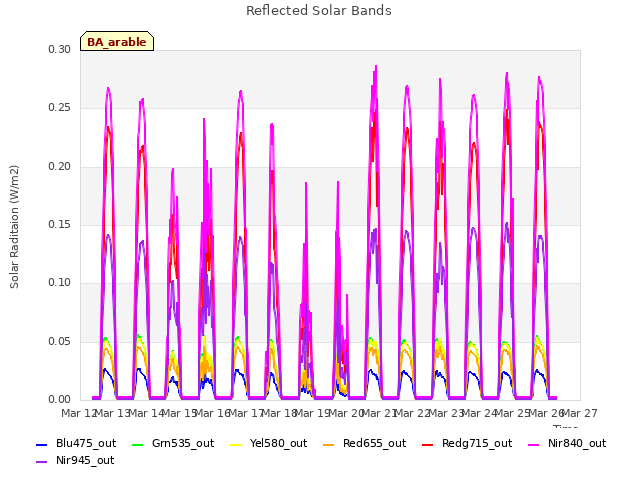Image resolution: width=640 pixels, height=480 pixels.
Task: Click the yellow Yel580_out legend swatch
Action: 236,445
